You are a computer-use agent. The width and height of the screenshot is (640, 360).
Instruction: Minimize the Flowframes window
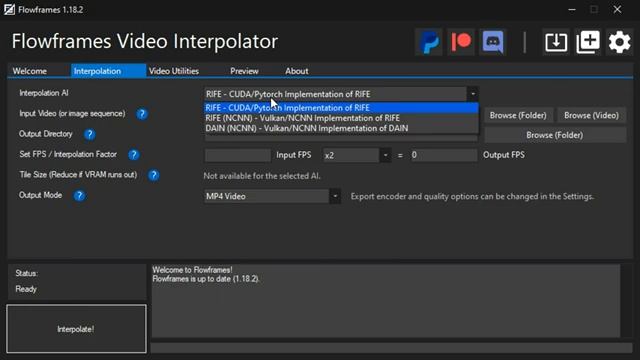tap(572, 9)
